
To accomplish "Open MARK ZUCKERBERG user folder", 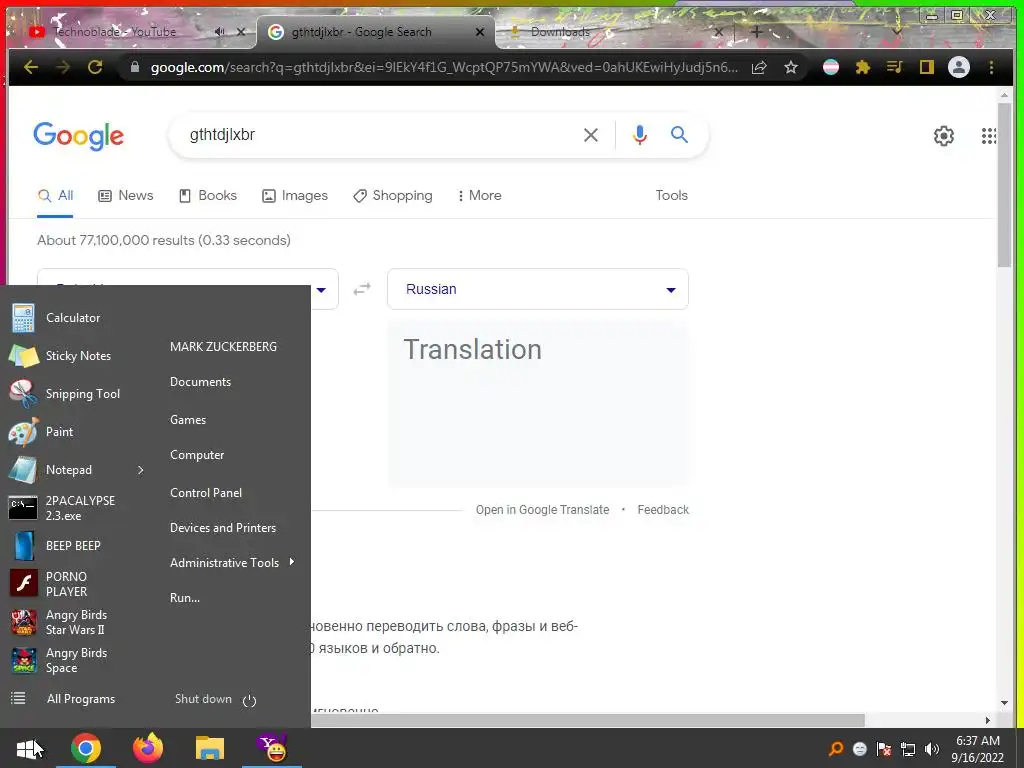I will click(x=223, y=347).
